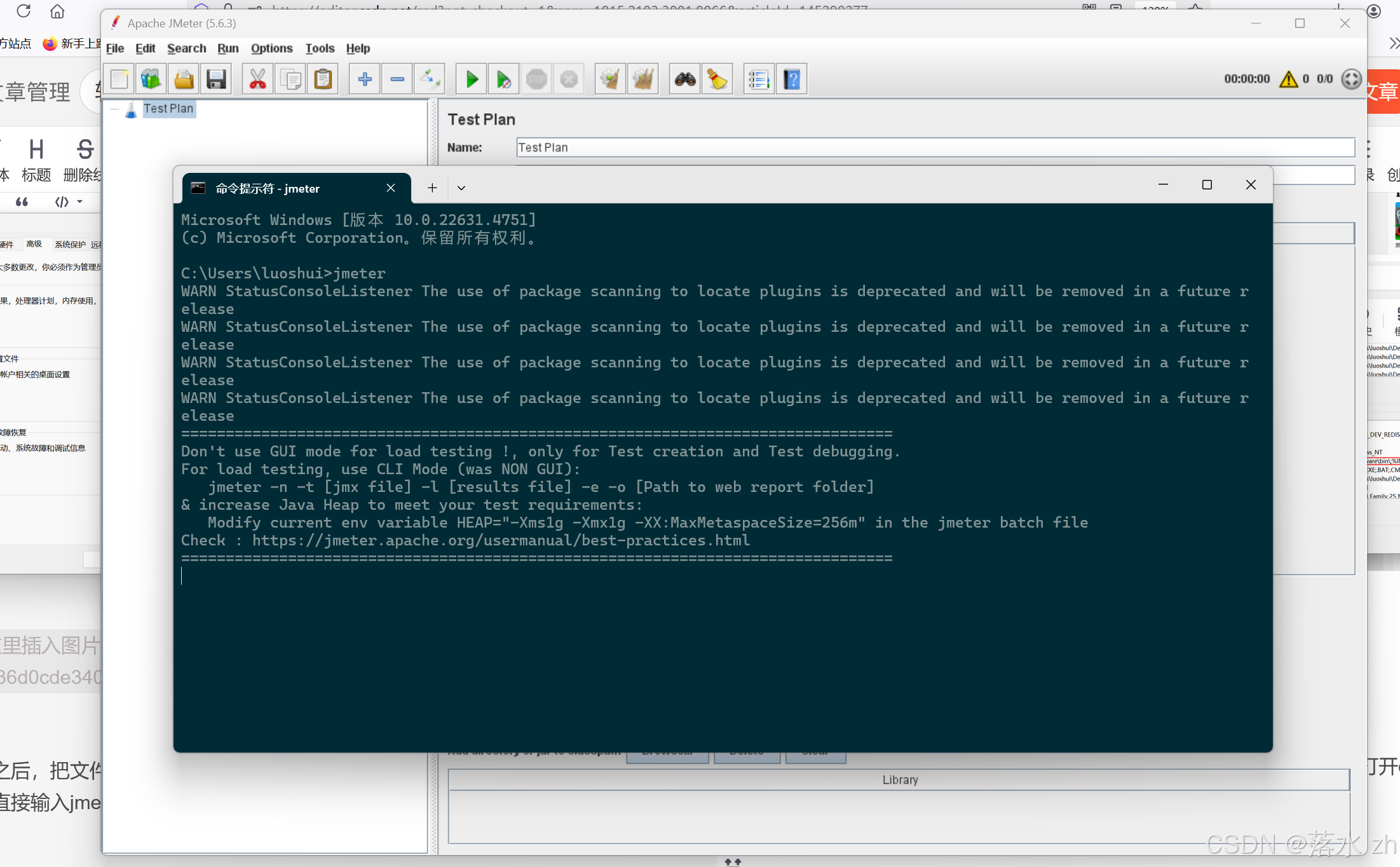Image resolution: width=1400 pixels, height=867 pixels.
Task: Click the Test Plan Name input field
Action: pyautogui.click(x=935, y=147)
